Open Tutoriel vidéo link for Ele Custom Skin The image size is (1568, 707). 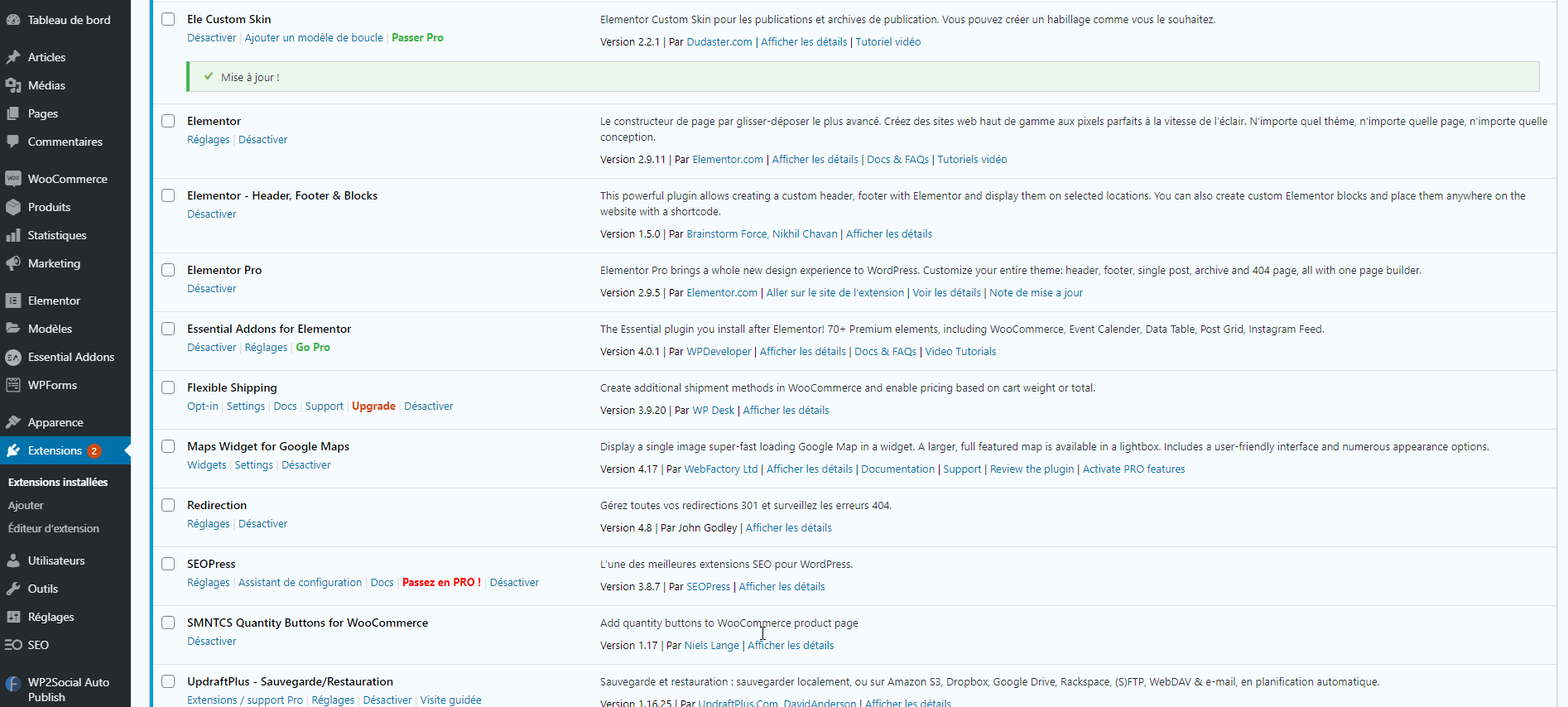pyautogui.click(x=888, y=42)
